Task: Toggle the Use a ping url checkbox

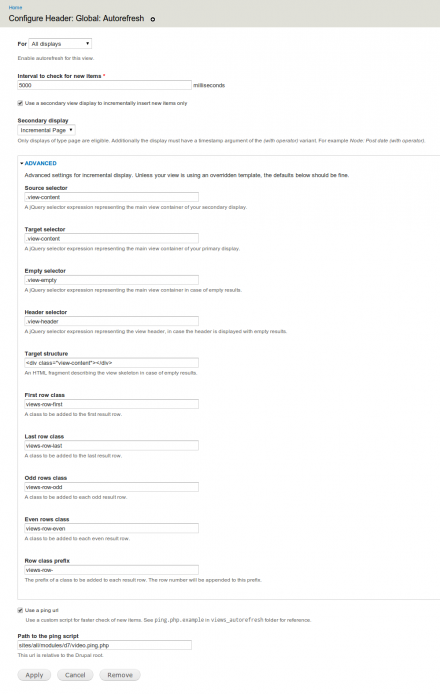Action: (20, 610)
